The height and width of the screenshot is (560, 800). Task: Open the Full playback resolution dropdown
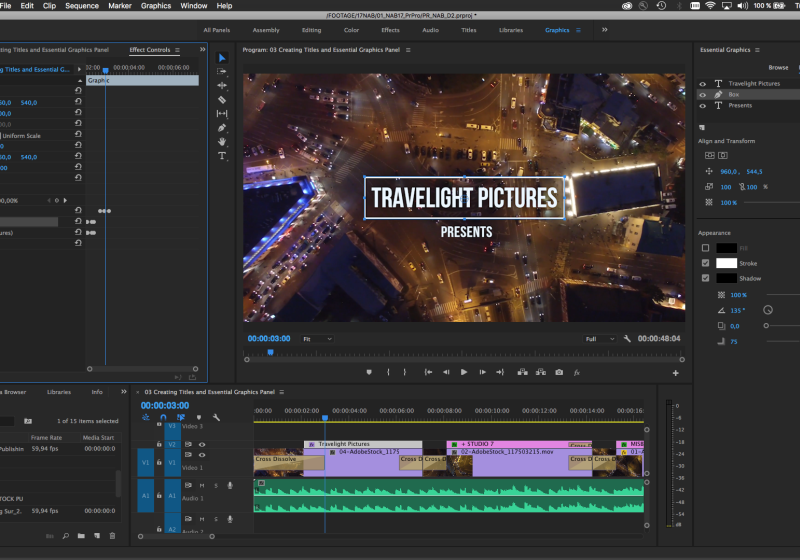click(x=599, y=339)
